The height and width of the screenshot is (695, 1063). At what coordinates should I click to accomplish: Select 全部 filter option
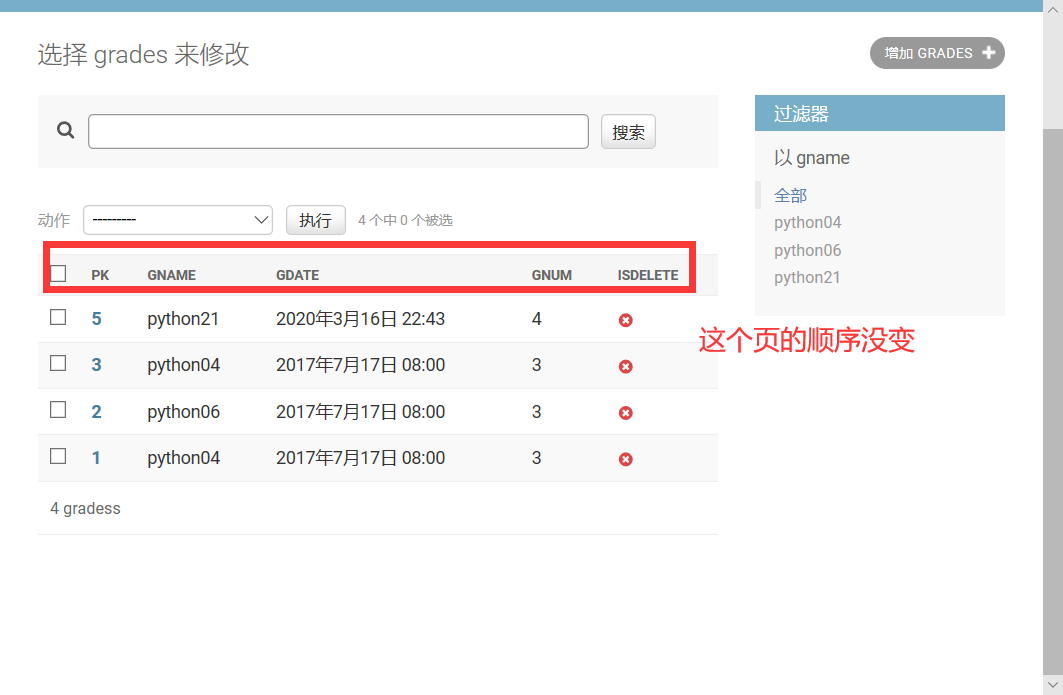click(x=790, y=196)
